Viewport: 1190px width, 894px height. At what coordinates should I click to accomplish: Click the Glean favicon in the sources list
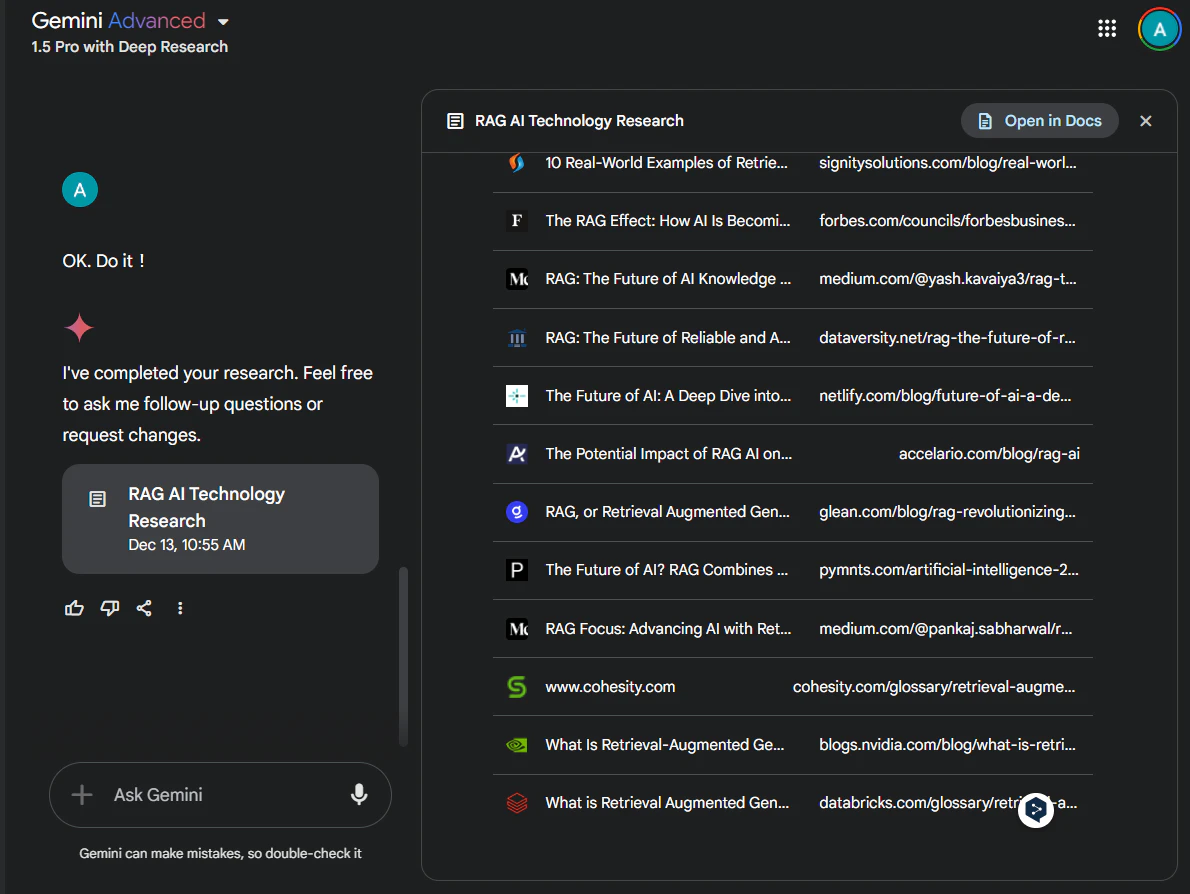(x=517, y=512)
